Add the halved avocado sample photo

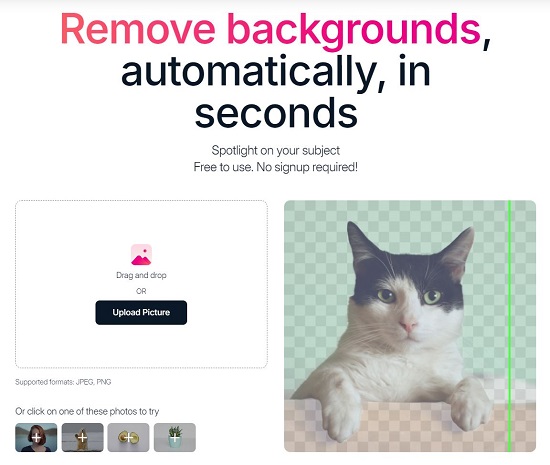[x=128, y=437]
